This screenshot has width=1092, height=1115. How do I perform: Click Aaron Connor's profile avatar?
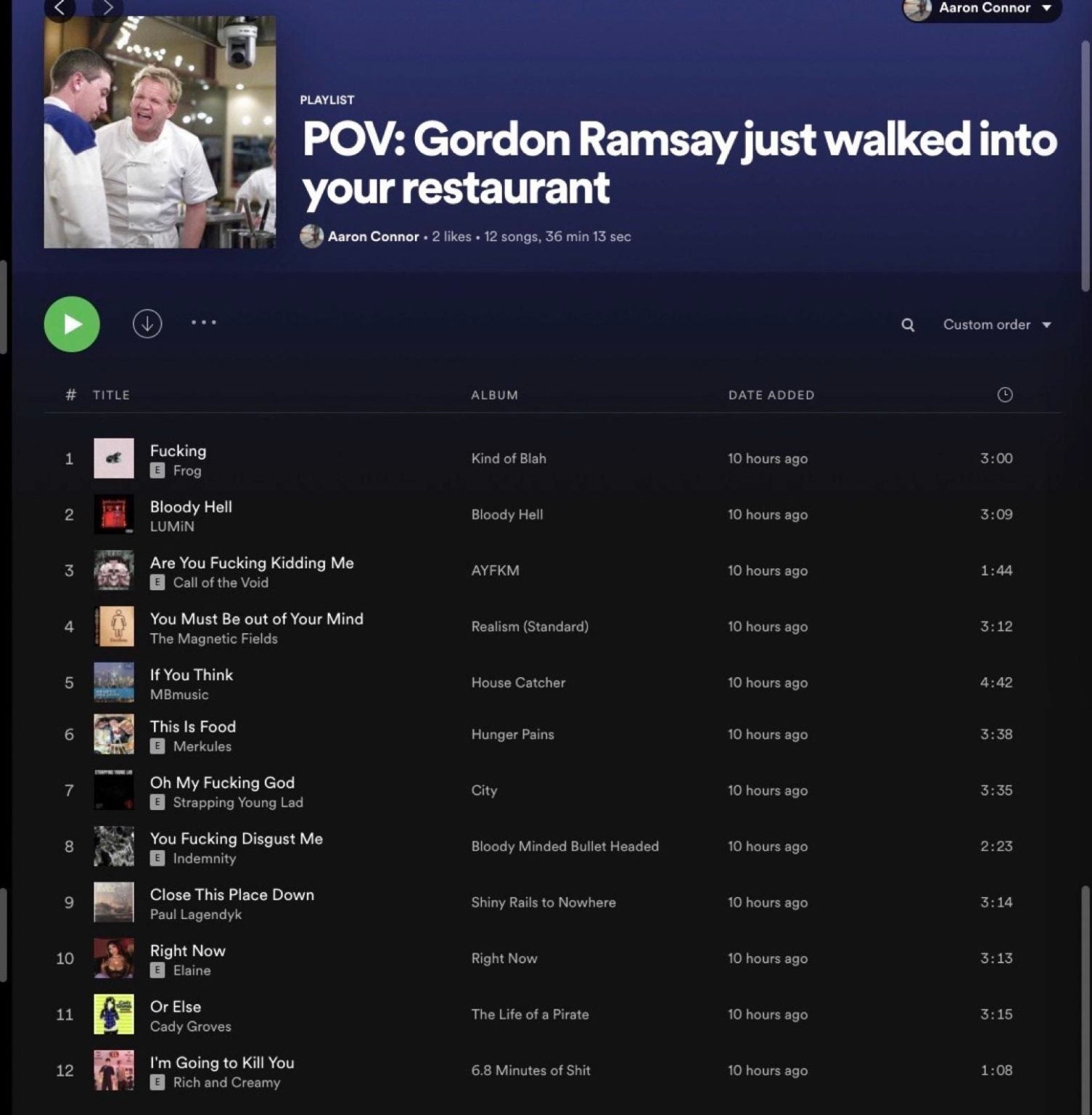(919, 9)
